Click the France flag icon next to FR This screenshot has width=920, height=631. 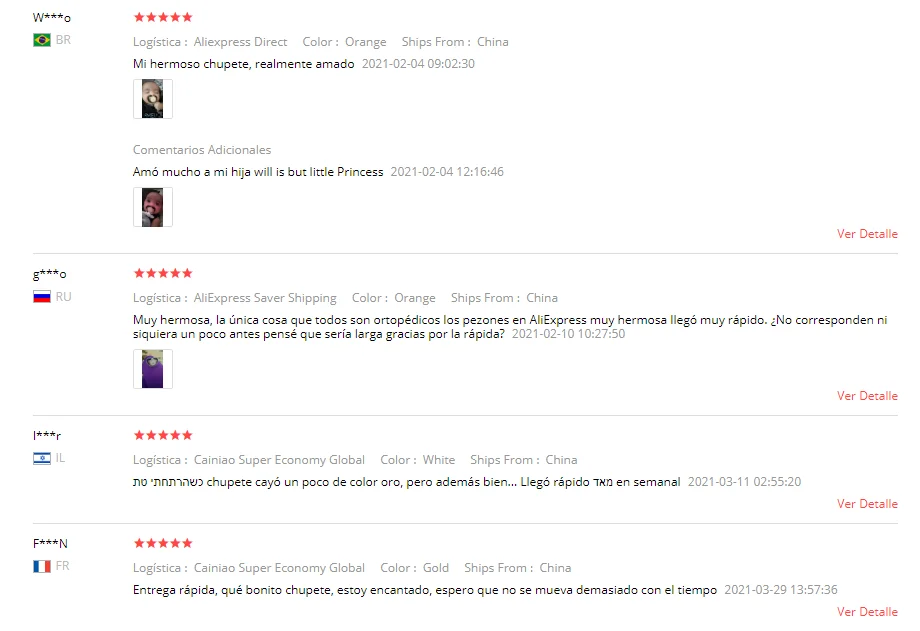point(42,566)
